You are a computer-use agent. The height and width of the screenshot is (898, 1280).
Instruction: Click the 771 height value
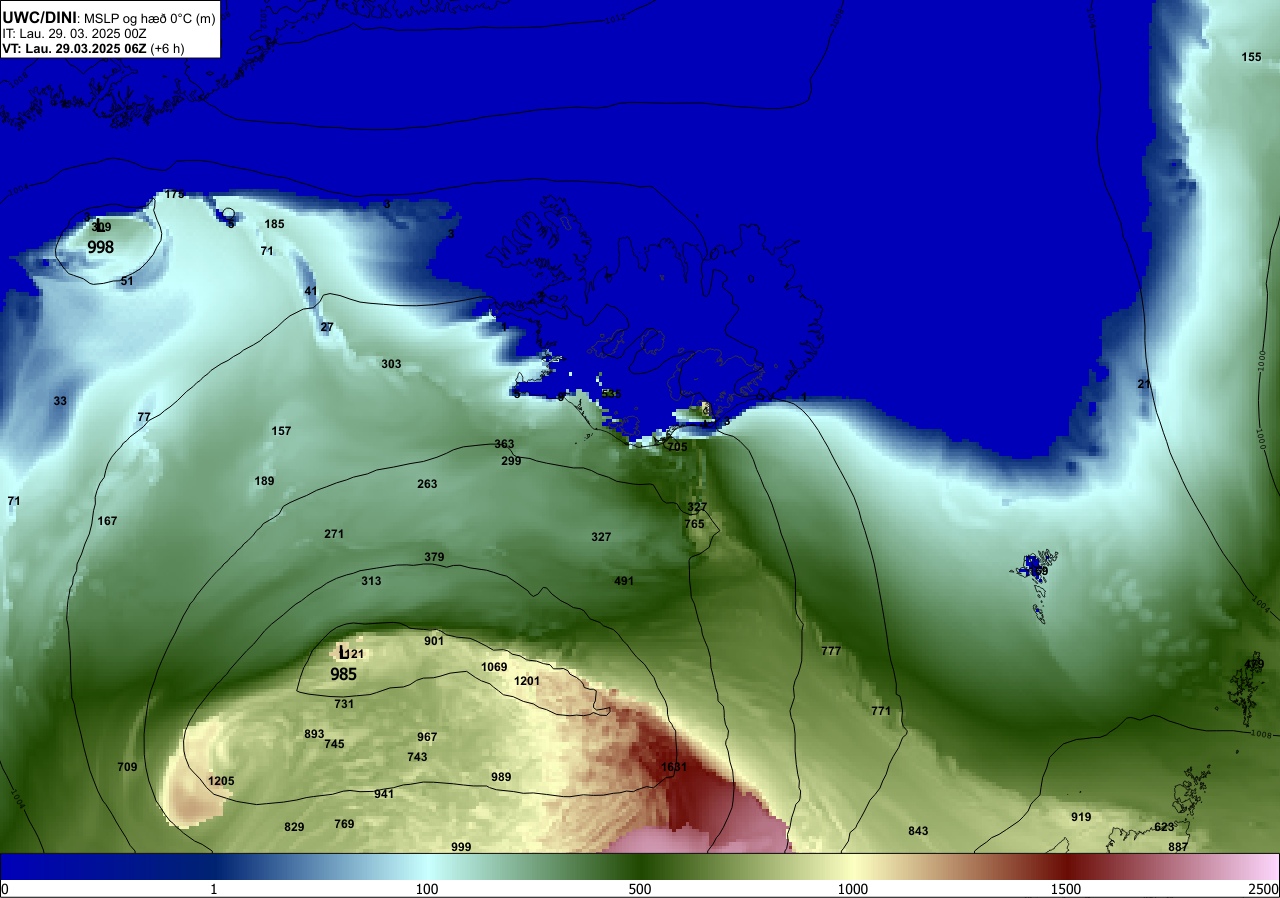pos(881,711)
